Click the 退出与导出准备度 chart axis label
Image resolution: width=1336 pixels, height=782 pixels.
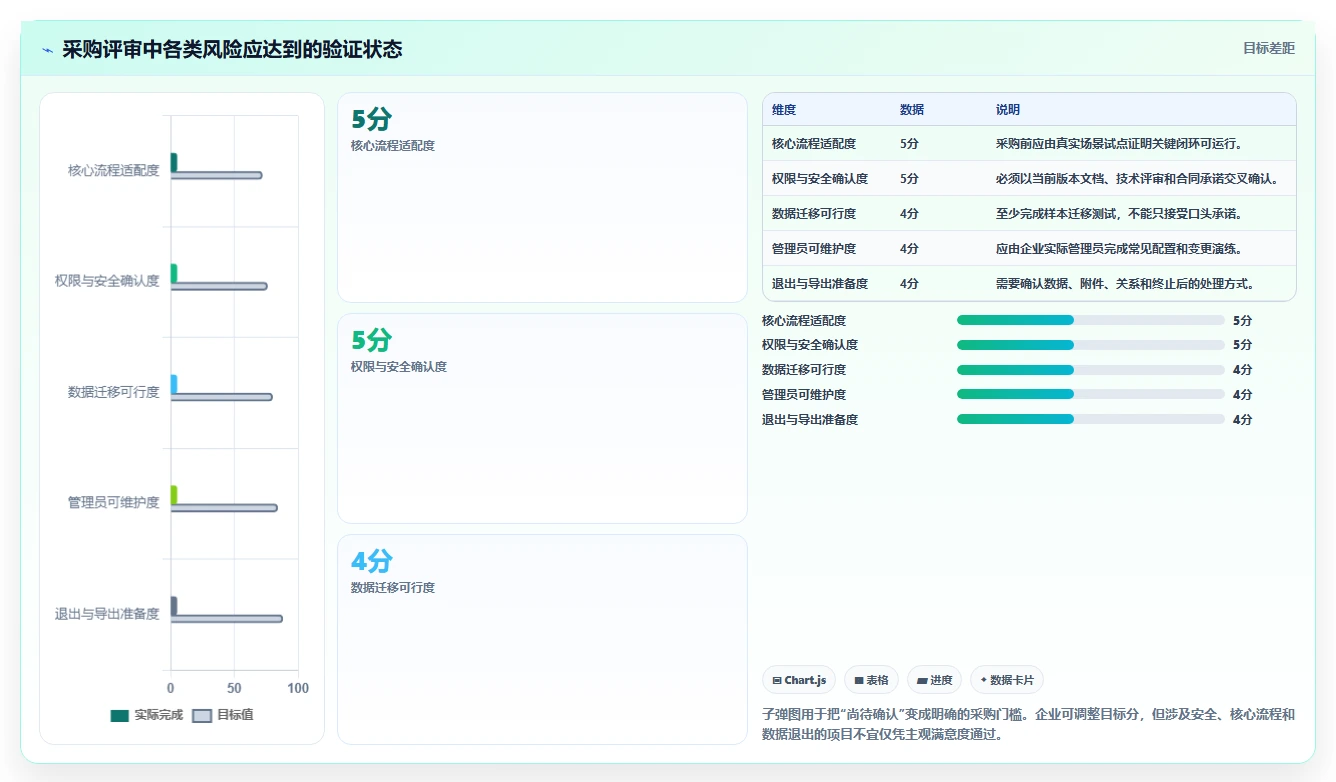[107, 614]
